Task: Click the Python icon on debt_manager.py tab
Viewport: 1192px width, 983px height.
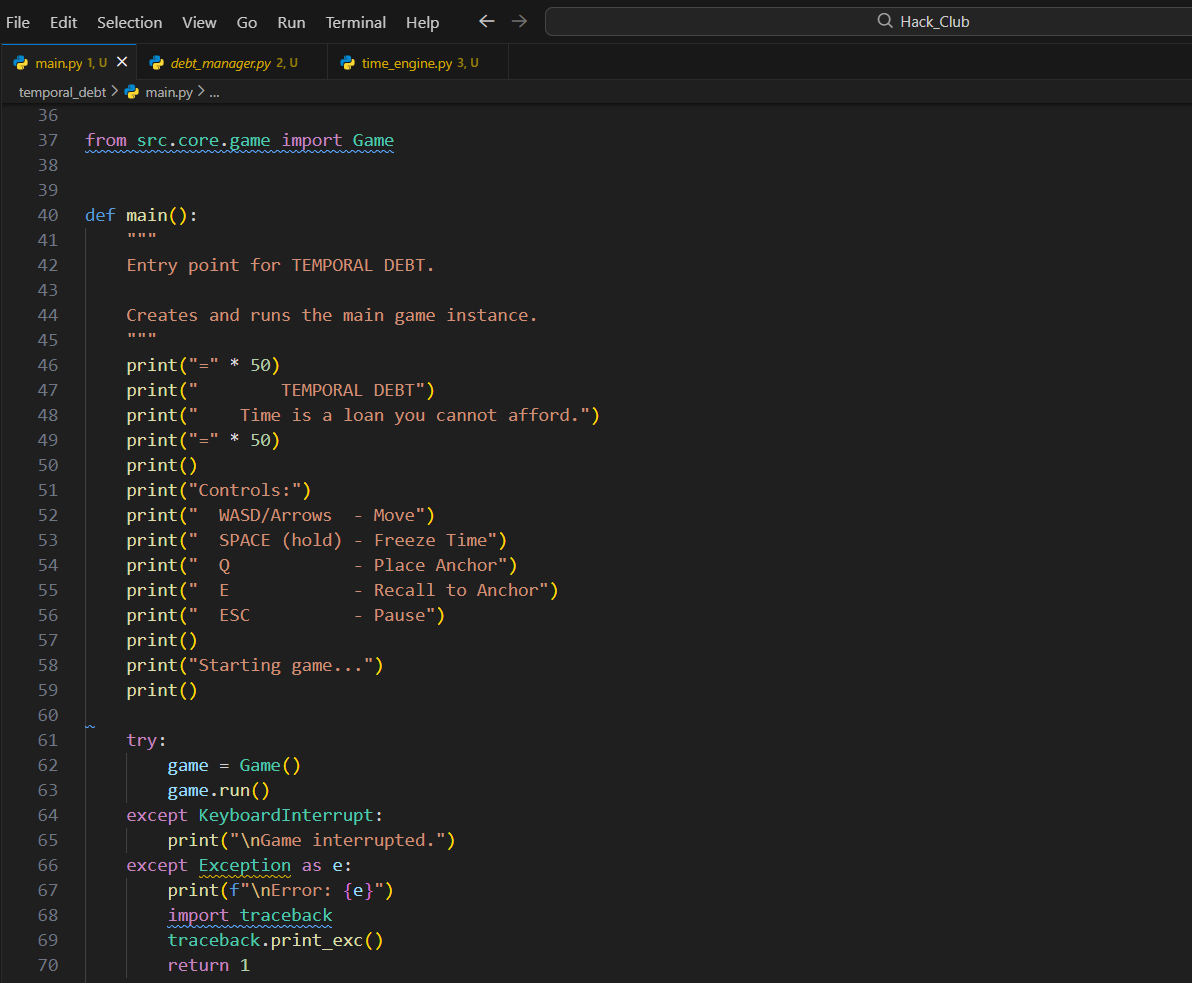Action: pyautogui.click(x=157, y=63)
